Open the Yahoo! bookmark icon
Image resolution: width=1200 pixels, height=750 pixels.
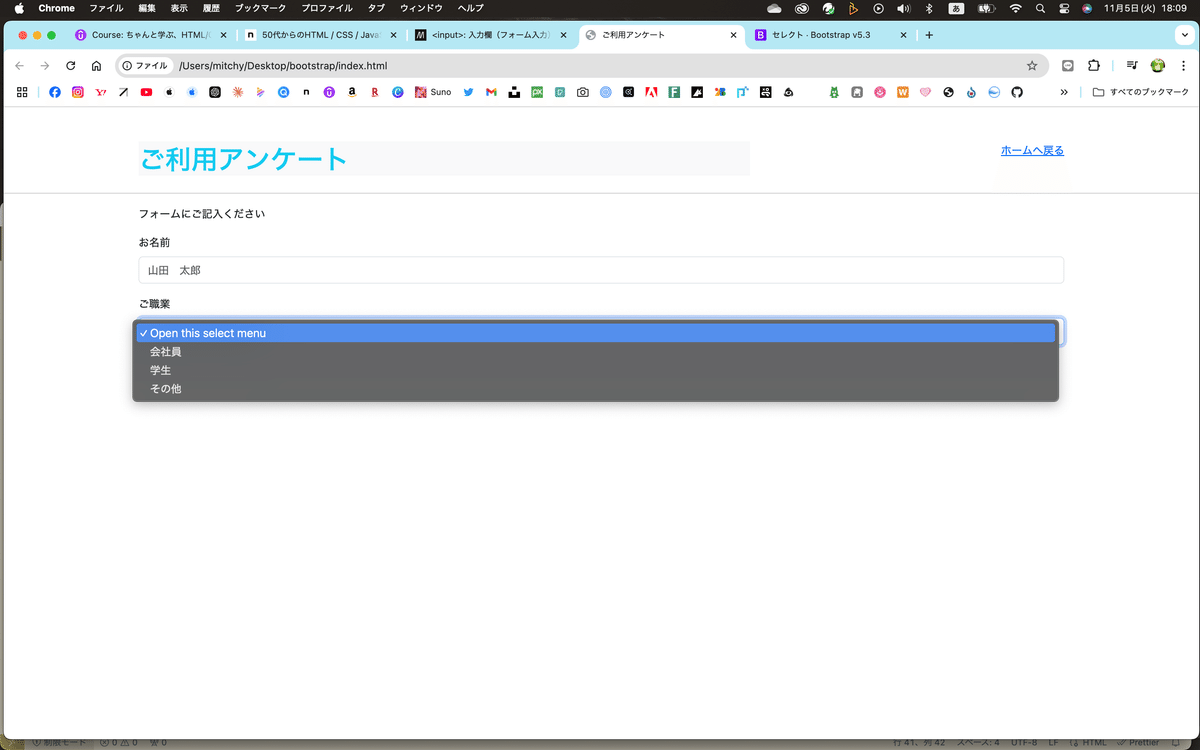pos(100,92)
